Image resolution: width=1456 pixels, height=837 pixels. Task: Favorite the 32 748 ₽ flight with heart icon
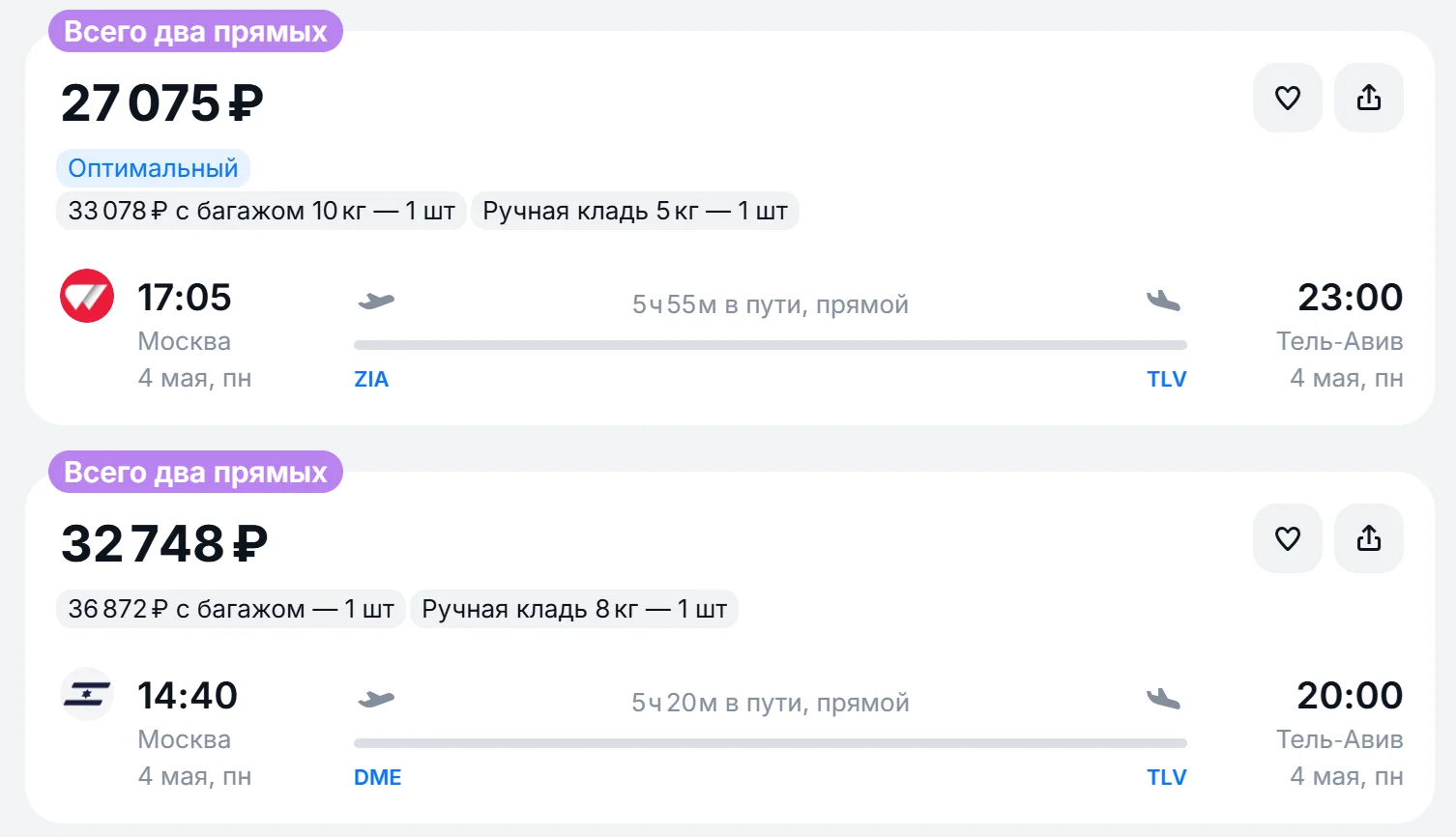tap(1288, 538)
